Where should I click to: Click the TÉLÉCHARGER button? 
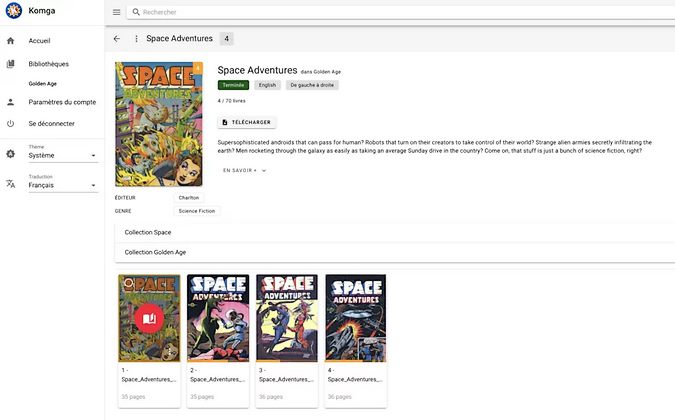tap(247, 122)
